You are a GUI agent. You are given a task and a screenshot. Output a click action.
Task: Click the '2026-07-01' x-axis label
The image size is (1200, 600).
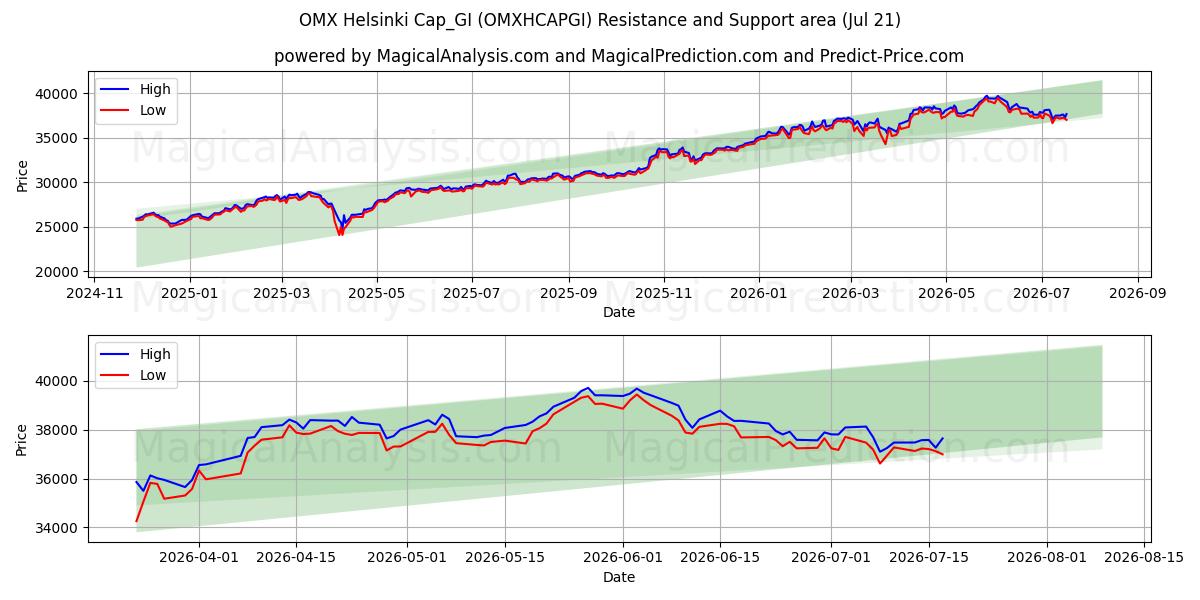tap(832, 559)
